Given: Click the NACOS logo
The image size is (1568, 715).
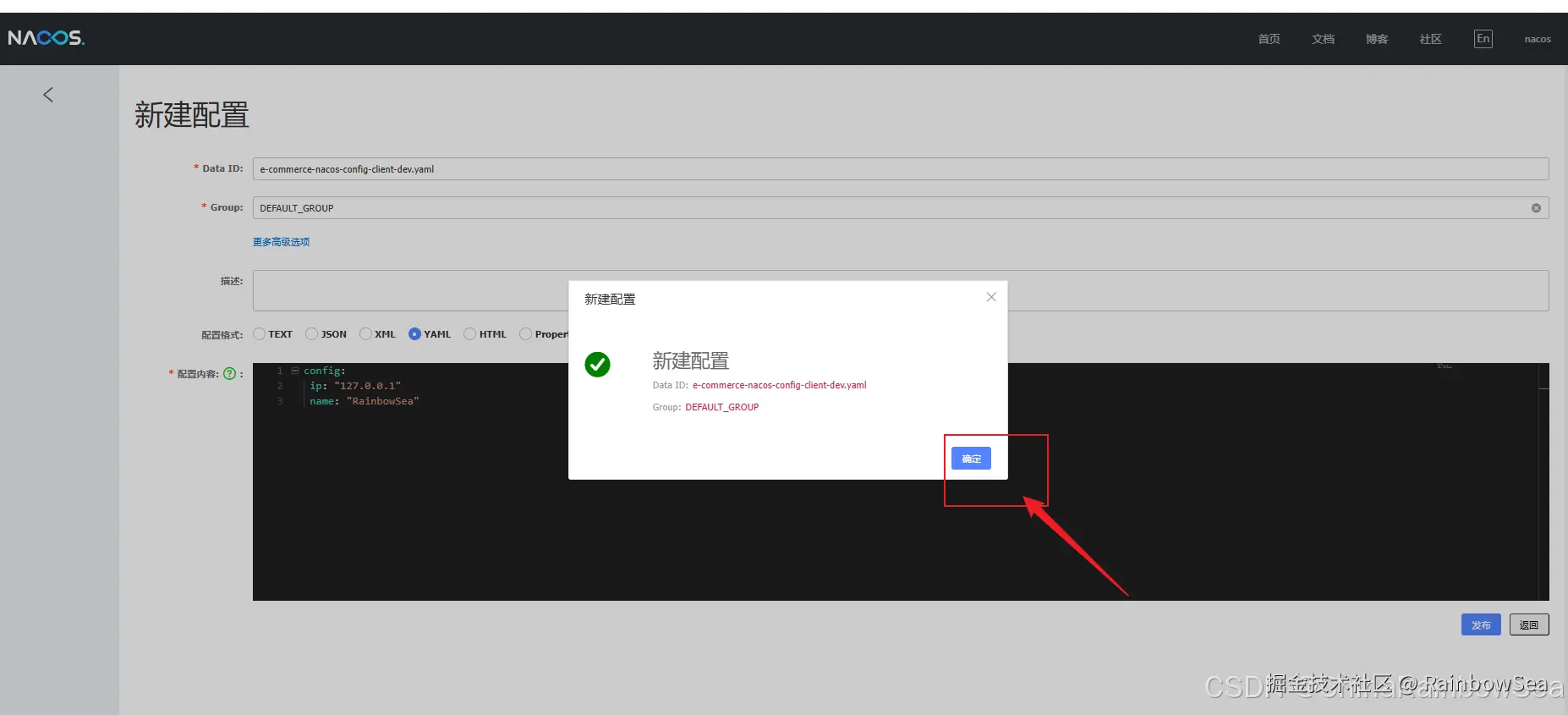Looking at the screenshot, I should (47, 38).
